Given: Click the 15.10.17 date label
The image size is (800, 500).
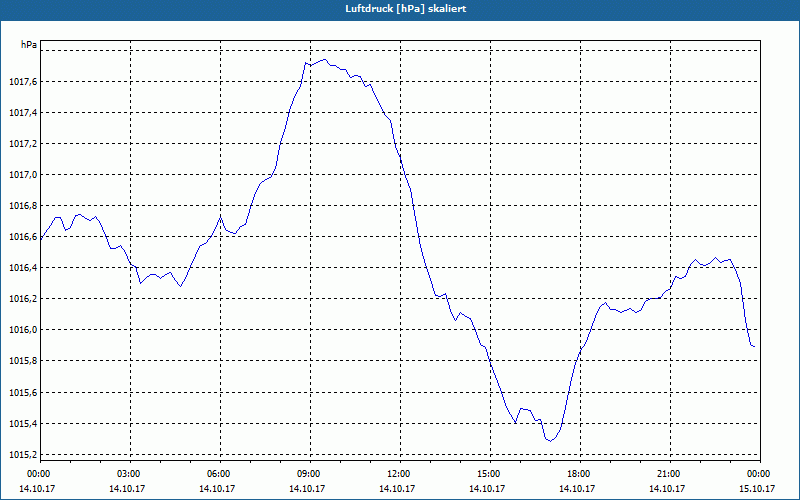Looking at the screenshot, I should point(758,489).
